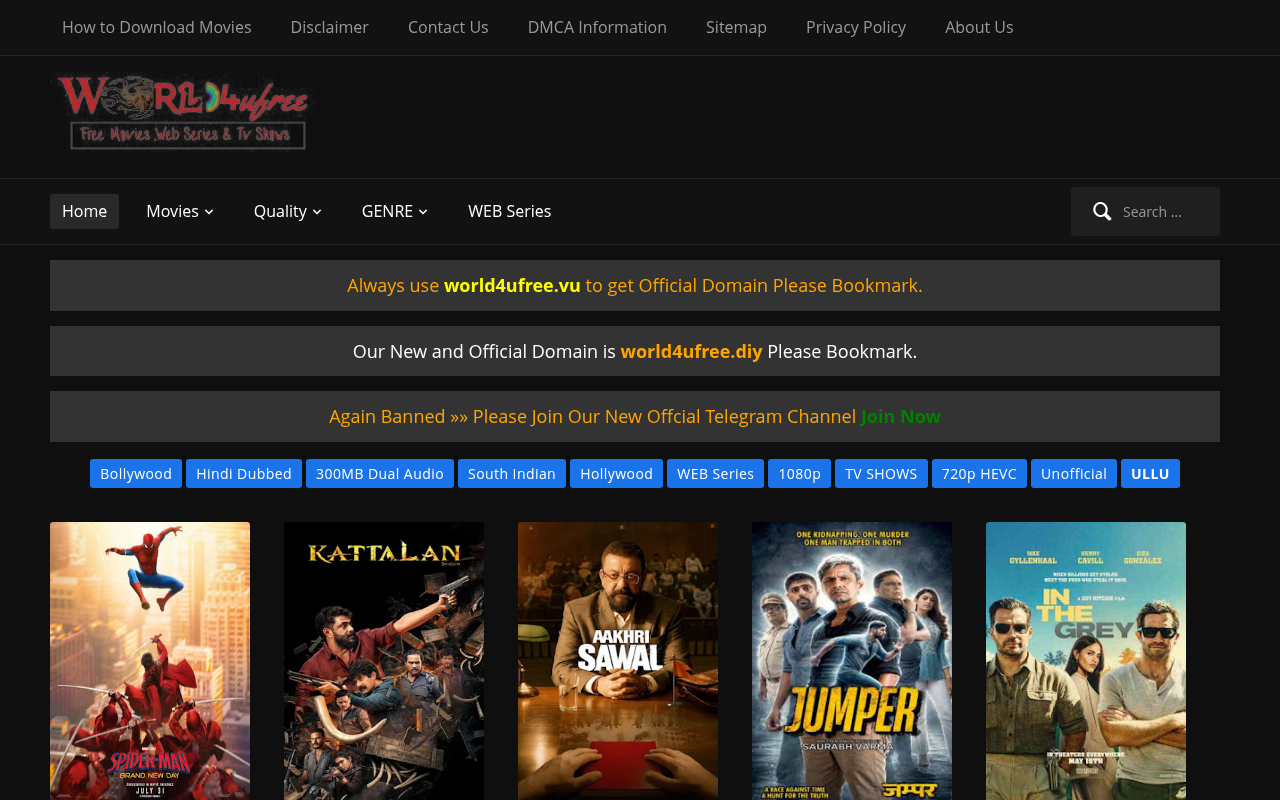Select the 720p HEVC button
The height and width of the screenshot is (800, 1280).
pyautogui.click(x=979, y=473)
